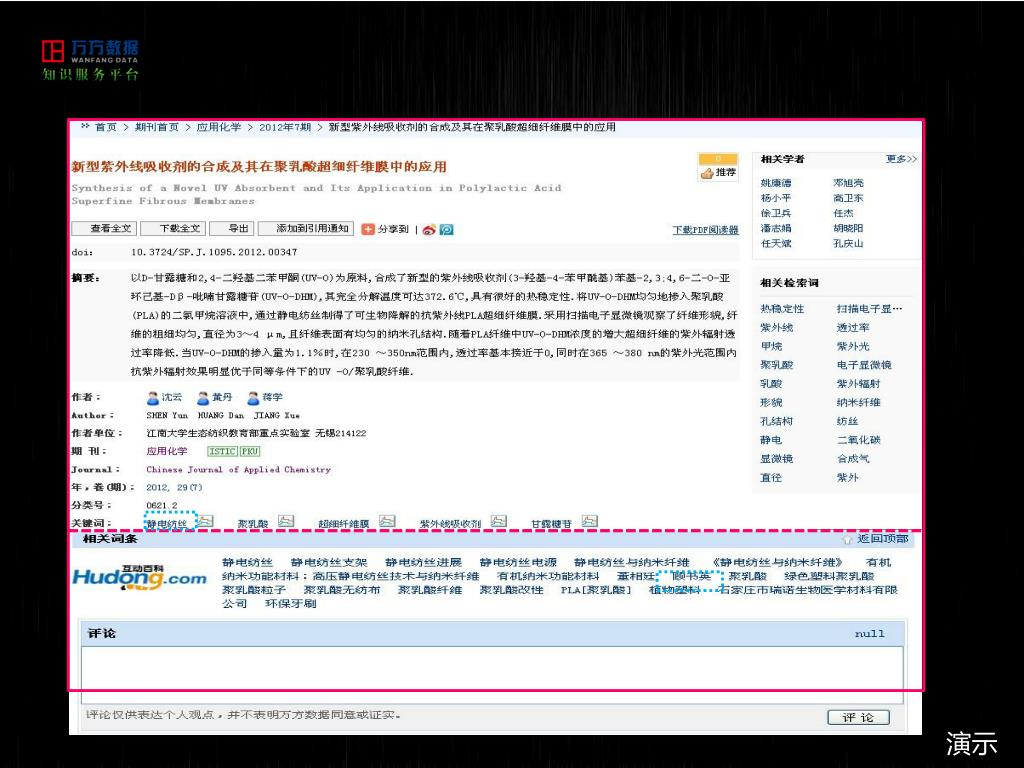Click the Hudong.com logo
Screen dimensions: 1024x768
click(139, 578)
